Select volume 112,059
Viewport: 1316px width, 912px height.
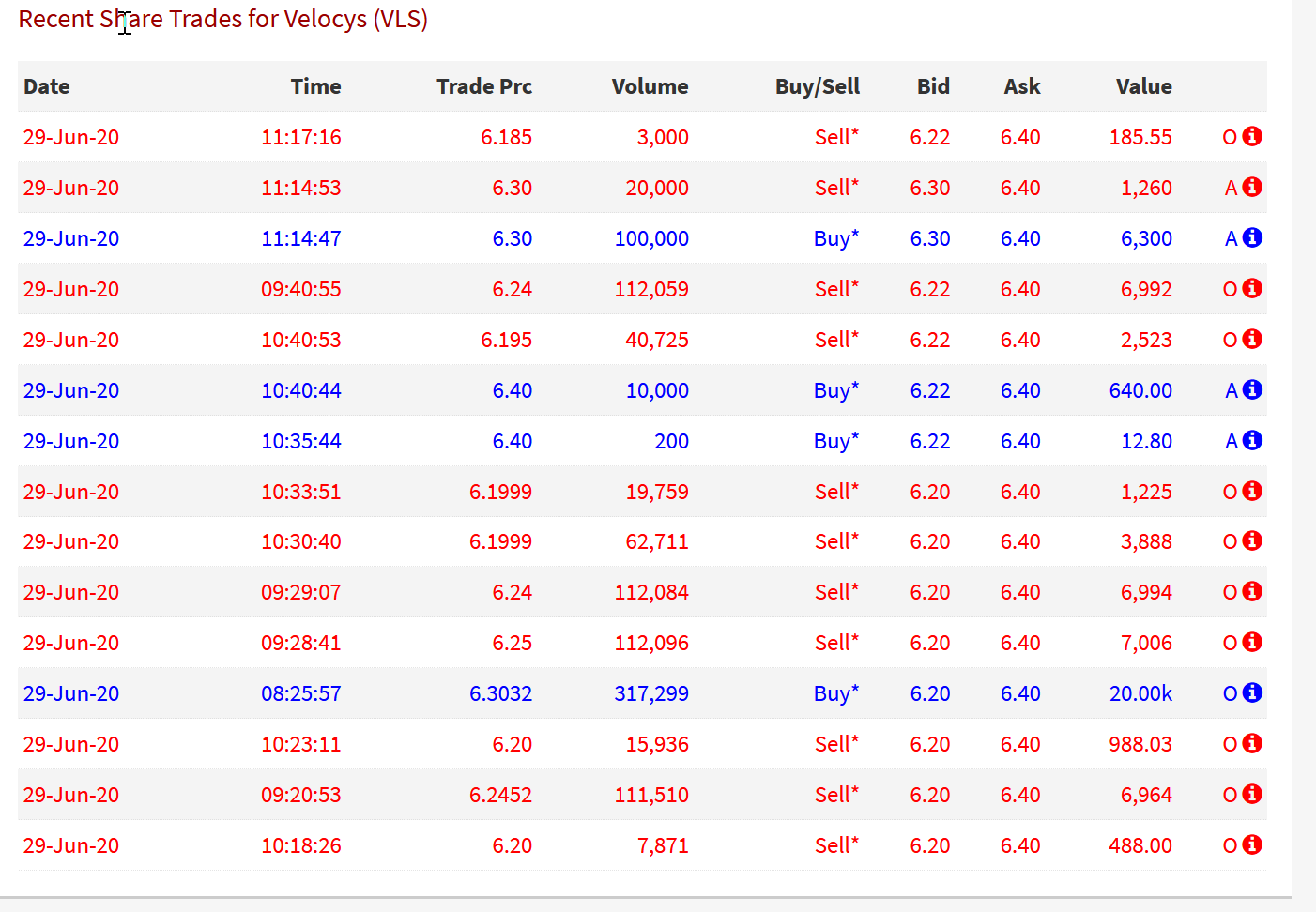(651, 289)
